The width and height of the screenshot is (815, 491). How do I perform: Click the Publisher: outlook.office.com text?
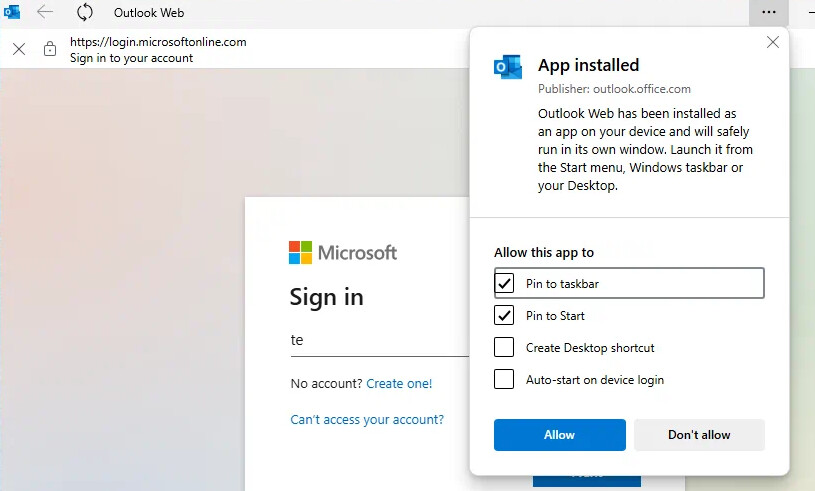614,89
